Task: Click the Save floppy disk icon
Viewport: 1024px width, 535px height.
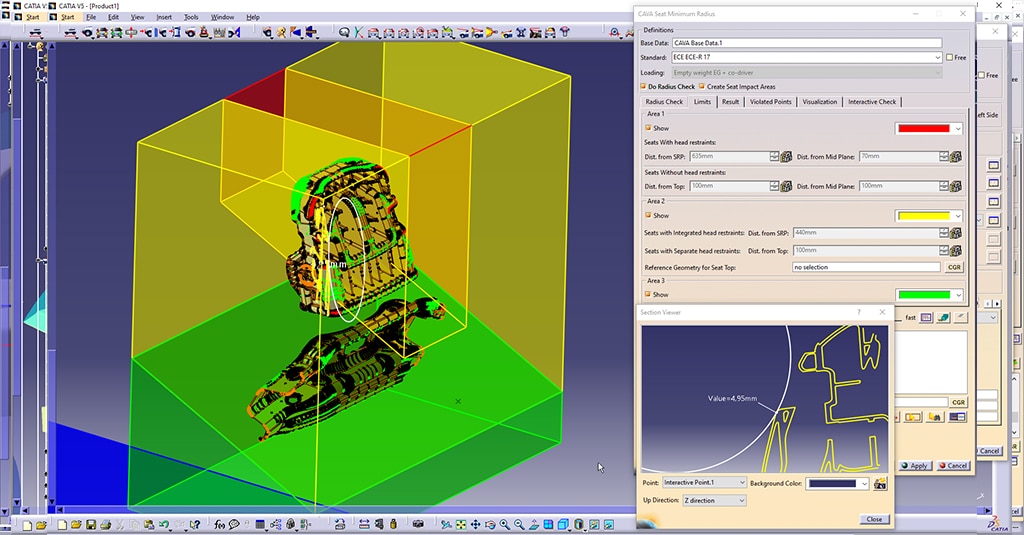Action: [91, 525]
